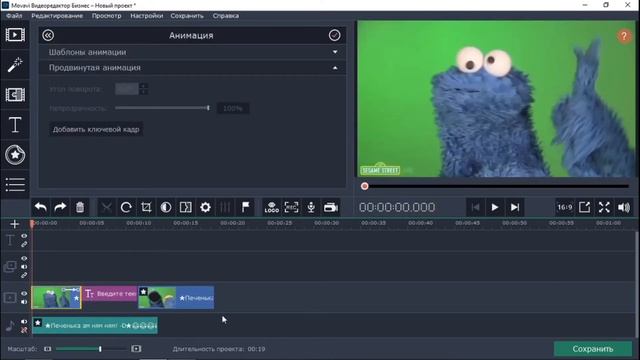Toggle overlay track visibility eye
The image size is (640, 360).
[x=24, y=258]
